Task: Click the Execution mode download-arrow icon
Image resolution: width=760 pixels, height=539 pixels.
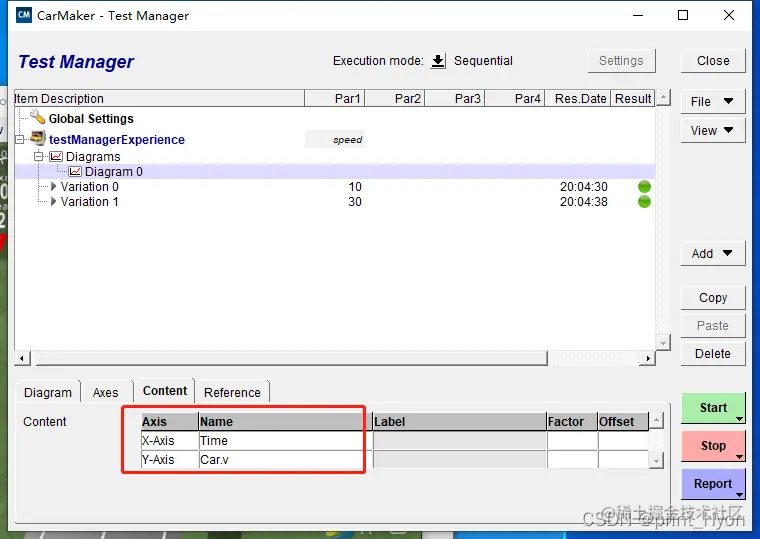Action: coord(438,61)
